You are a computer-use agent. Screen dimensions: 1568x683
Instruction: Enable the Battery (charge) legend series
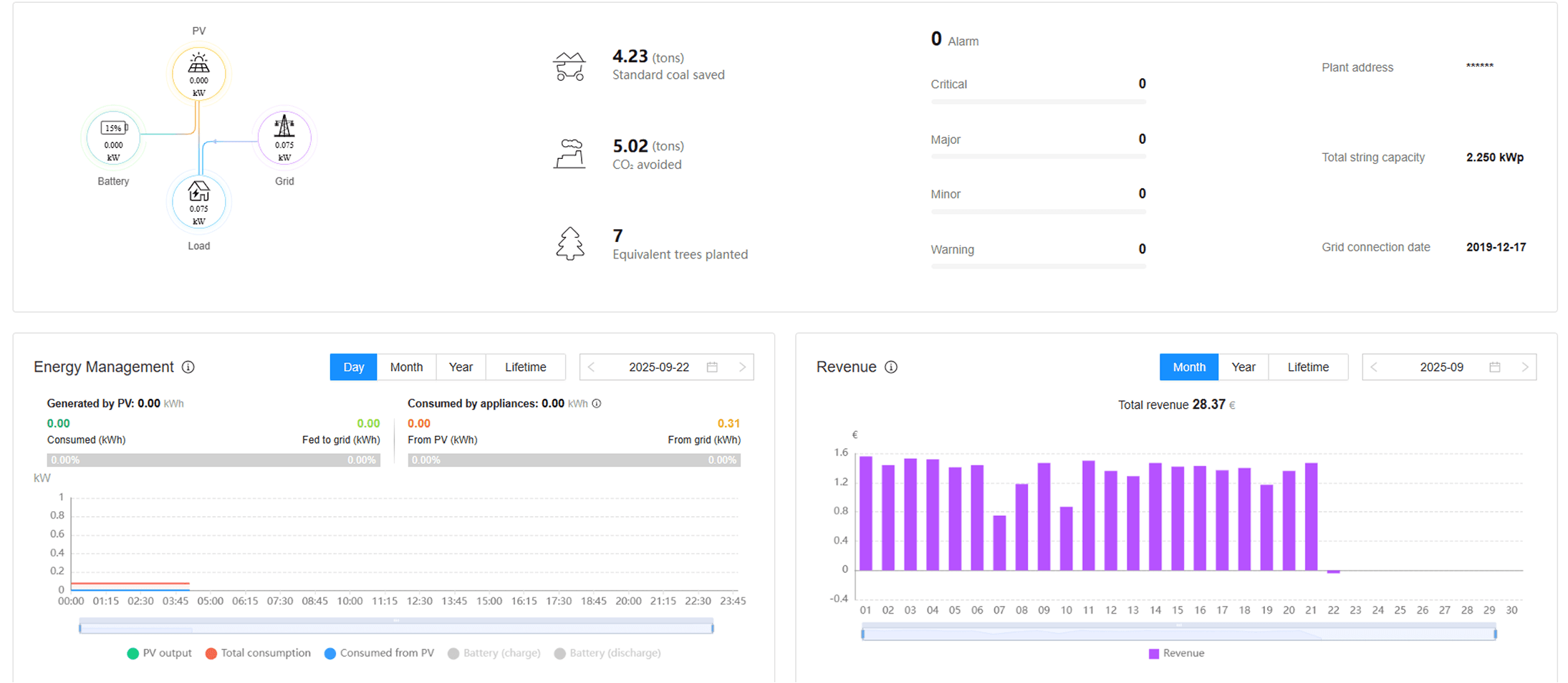point(494,653)
